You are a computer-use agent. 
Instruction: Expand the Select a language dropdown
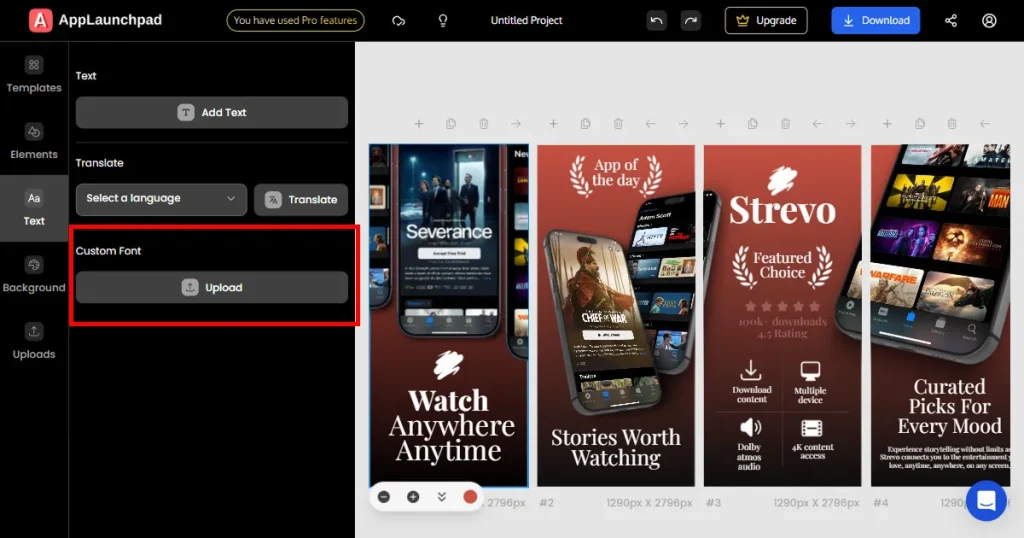pyautogui.click(x=161, y=199)
